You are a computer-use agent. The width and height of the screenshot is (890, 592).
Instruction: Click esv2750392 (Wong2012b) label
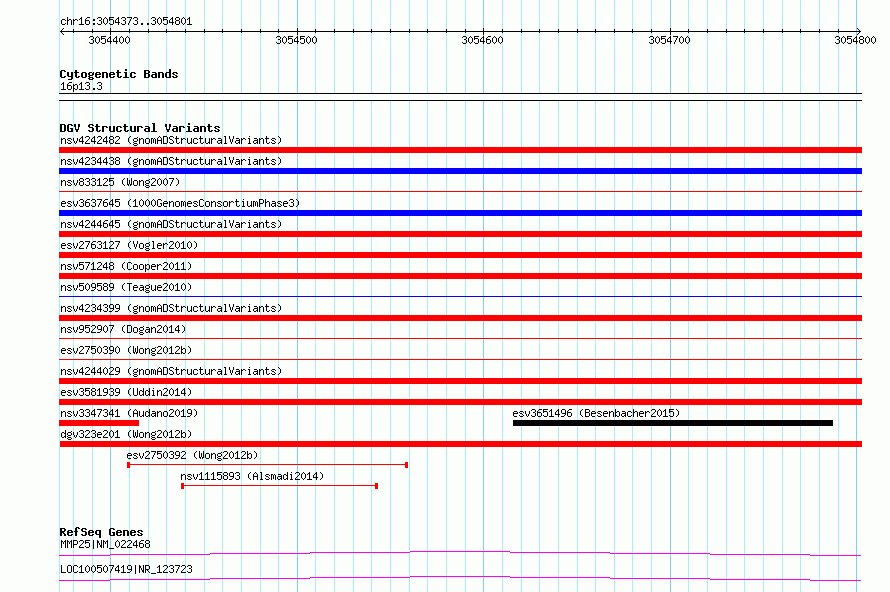192,455
